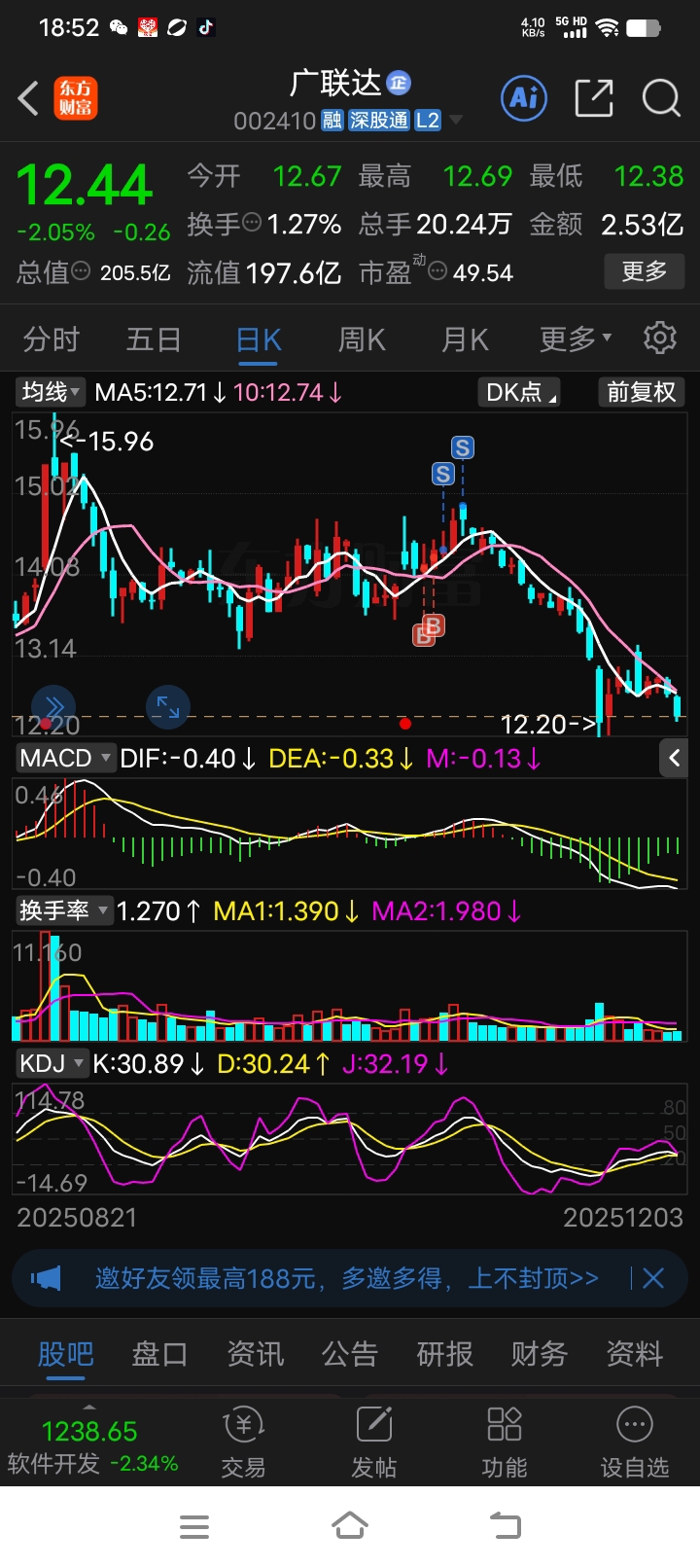
Task: Tap the blue double-arrow chart icon
Action: [53, 707]
